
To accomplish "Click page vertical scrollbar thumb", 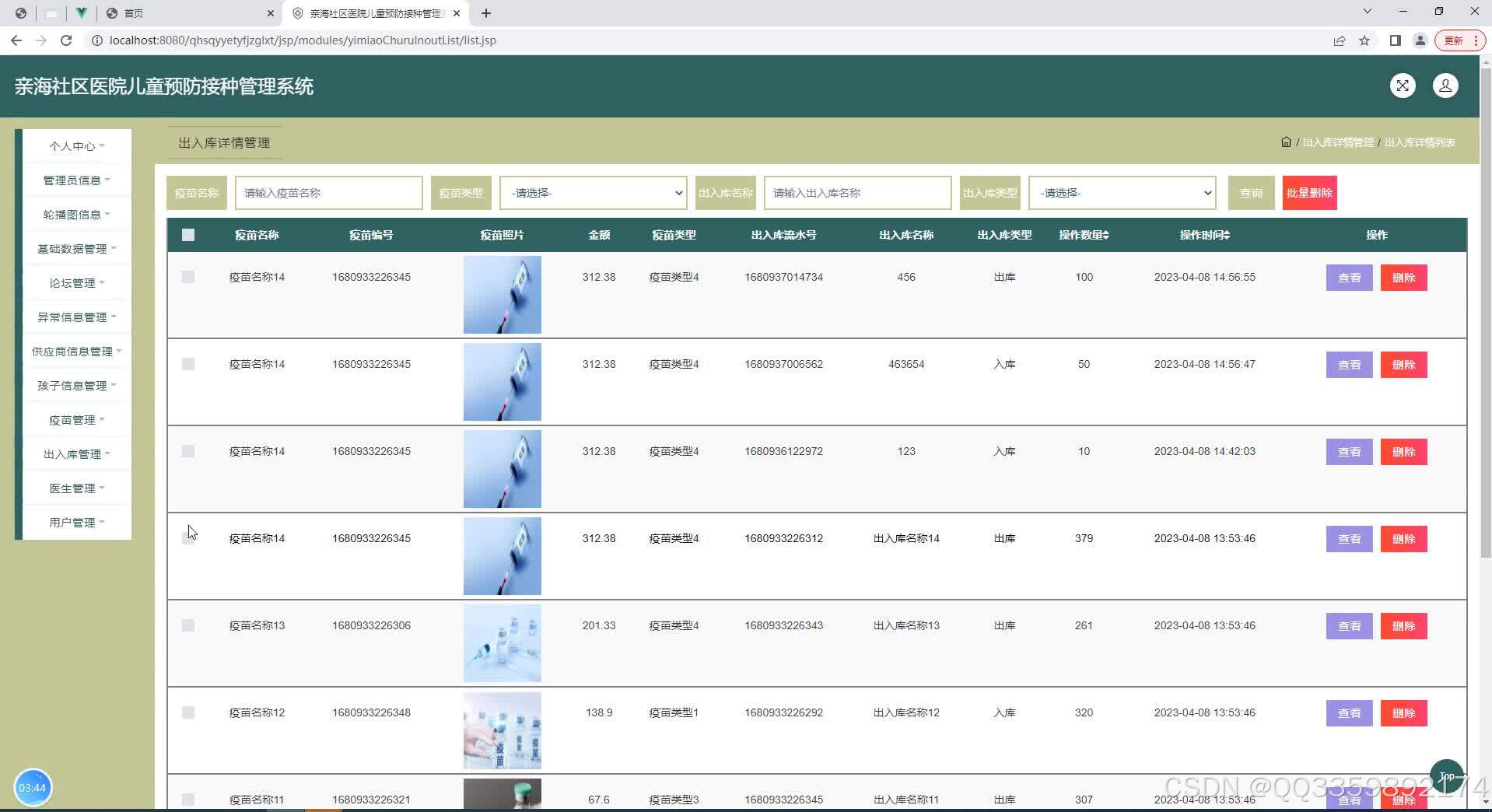I will click(1485, 311).
